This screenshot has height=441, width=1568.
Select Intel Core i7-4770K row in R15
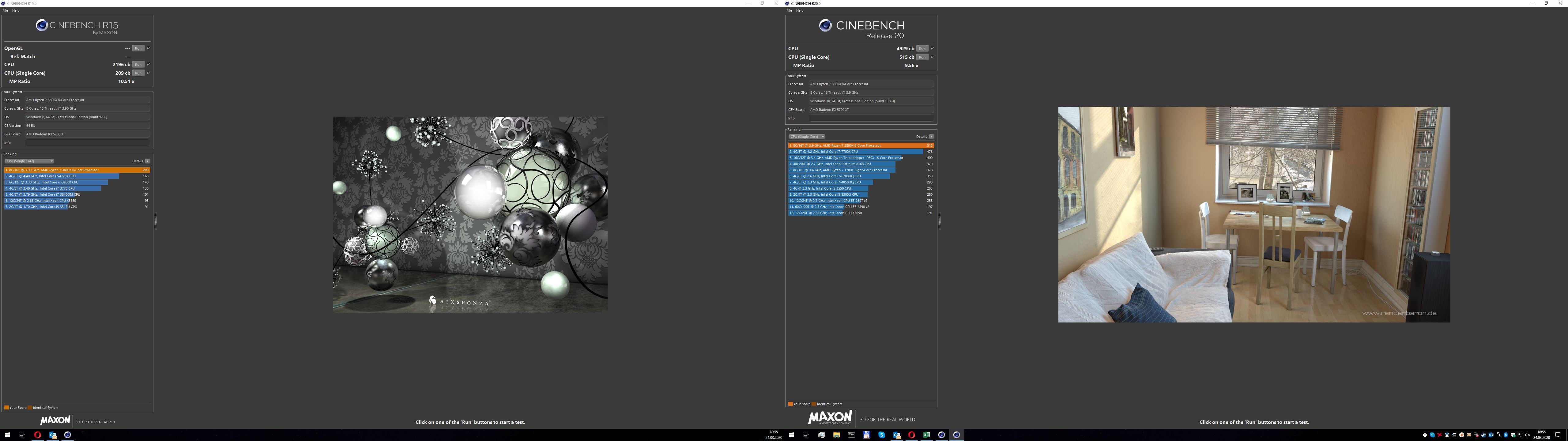point(77,176)
